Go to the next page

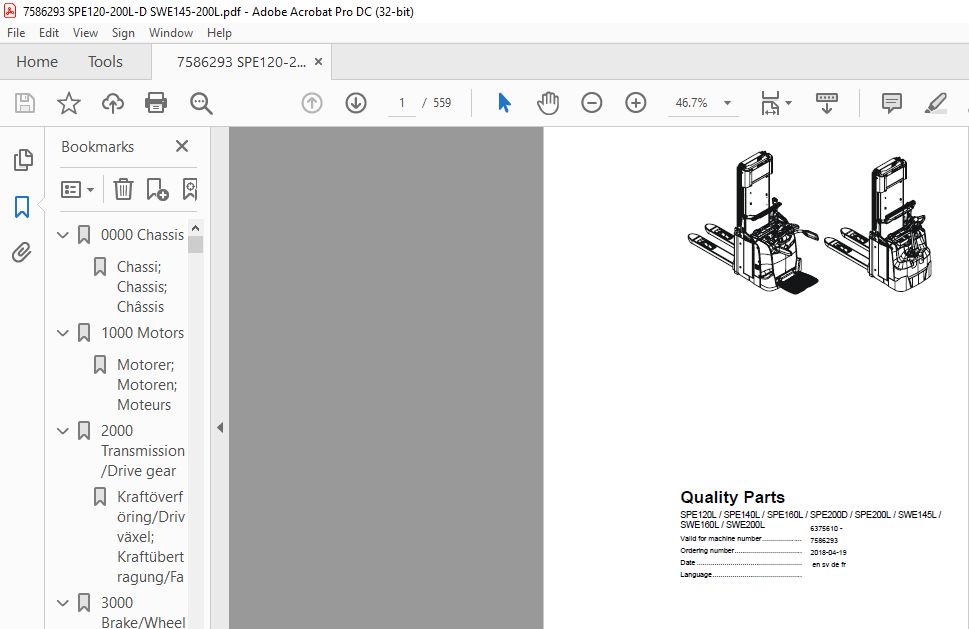click(356, 103)
